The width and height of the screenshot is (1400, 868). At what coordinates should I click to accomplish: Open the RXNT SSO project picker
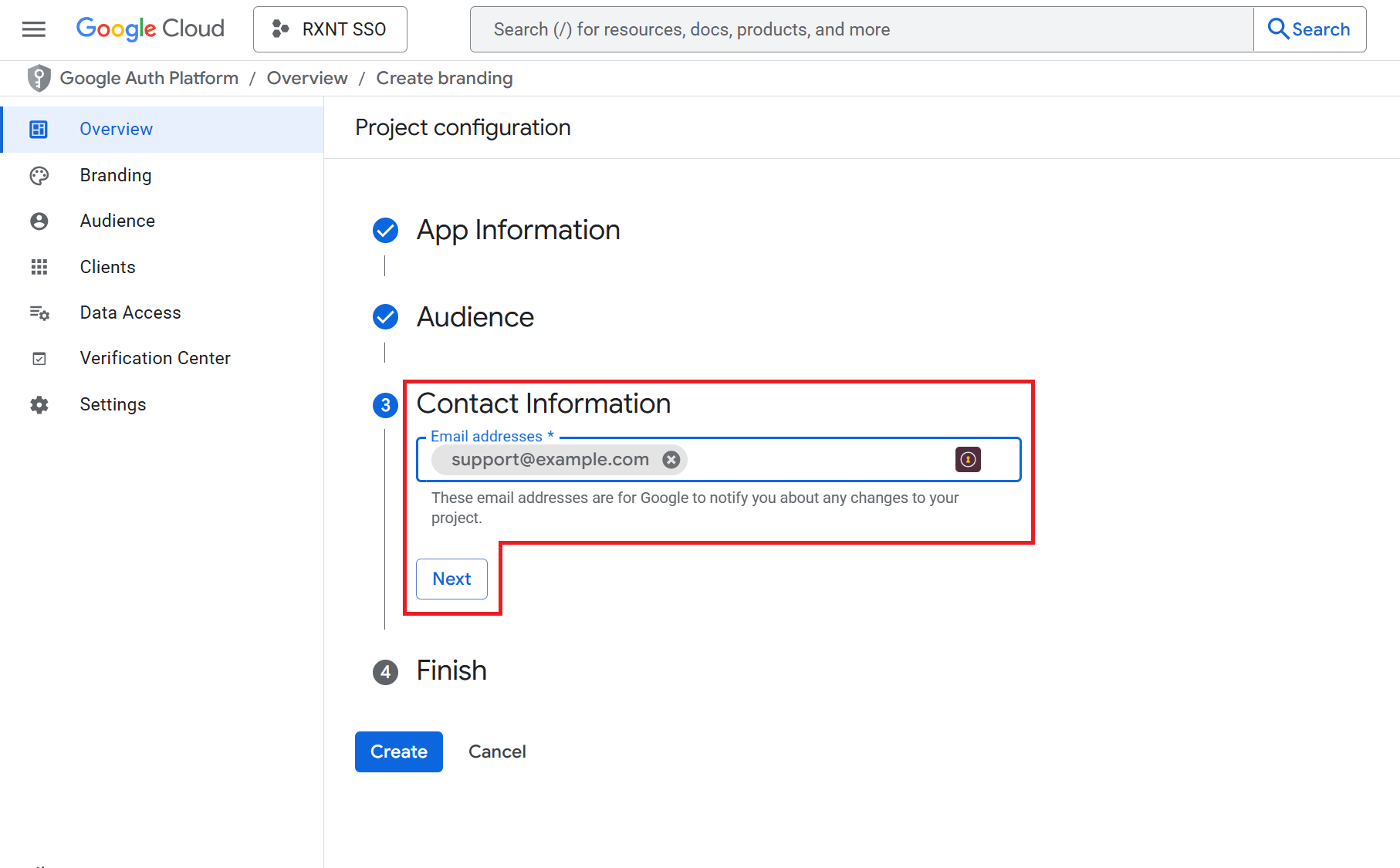[330, 29]
